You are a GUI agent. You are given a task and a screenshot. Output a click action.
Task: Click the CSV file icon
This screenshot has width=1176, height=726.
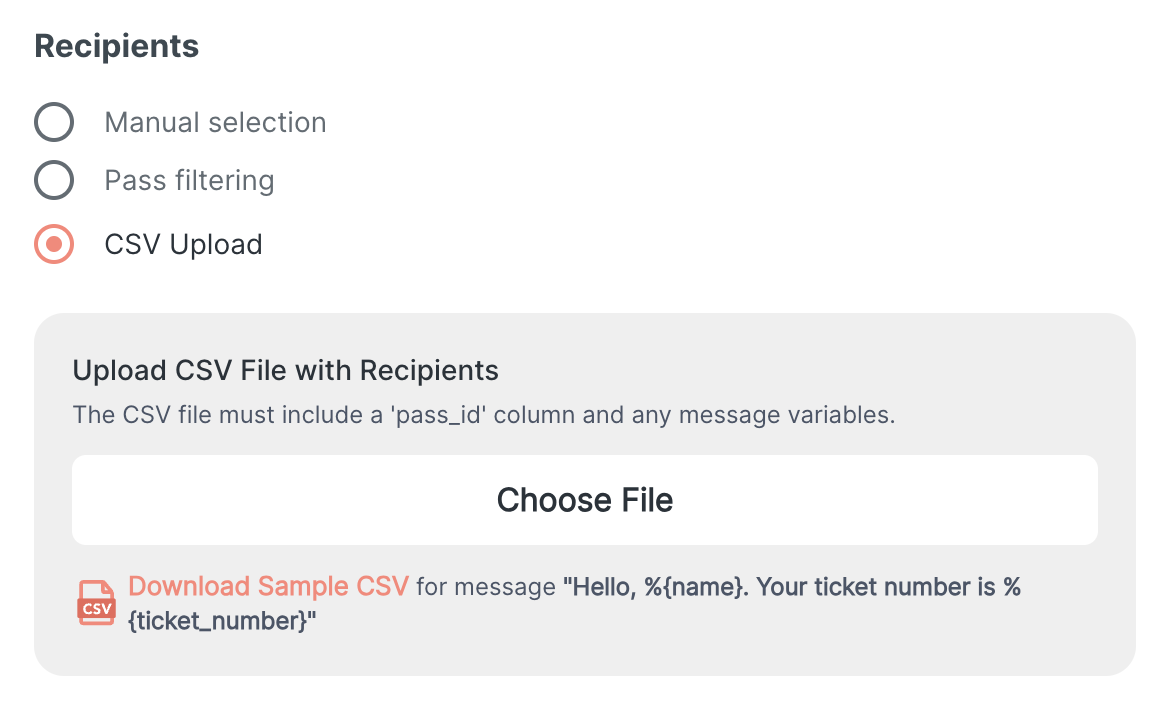coord(97,603)
